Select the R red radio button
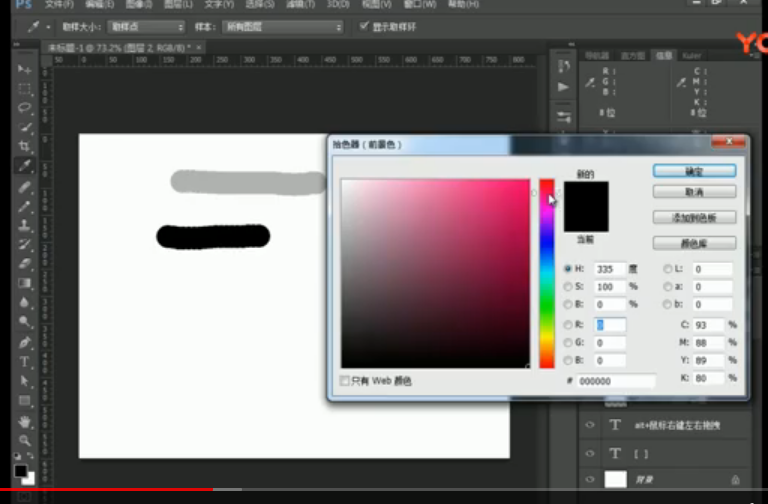 (x=568, y=325)
